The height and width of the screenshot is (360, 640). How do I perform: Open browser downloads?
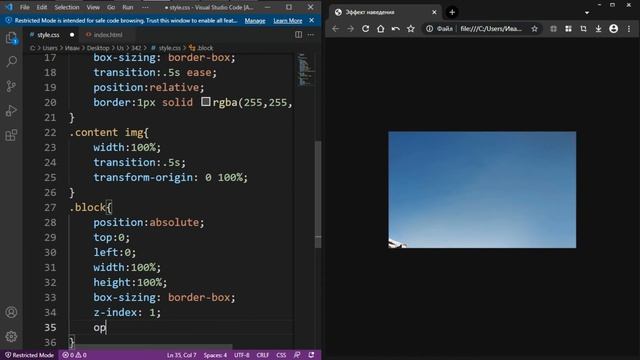598,29
